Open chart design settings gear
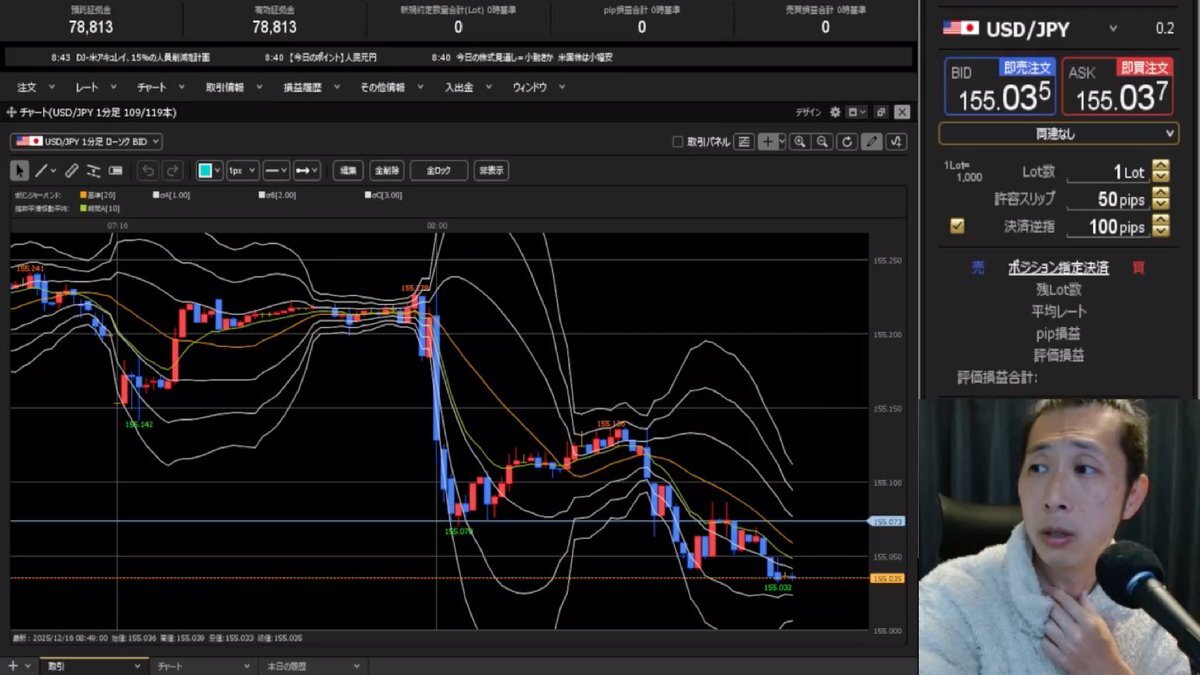1200x675 pixels. (x=835, y=112)
